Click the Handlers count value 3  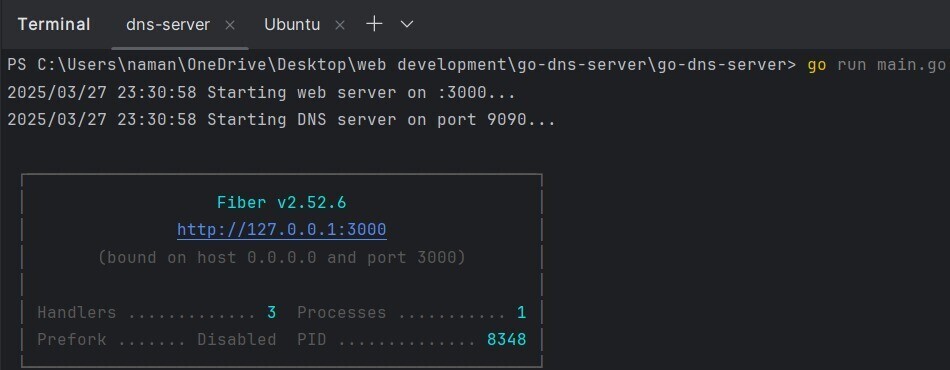[271, 312]
